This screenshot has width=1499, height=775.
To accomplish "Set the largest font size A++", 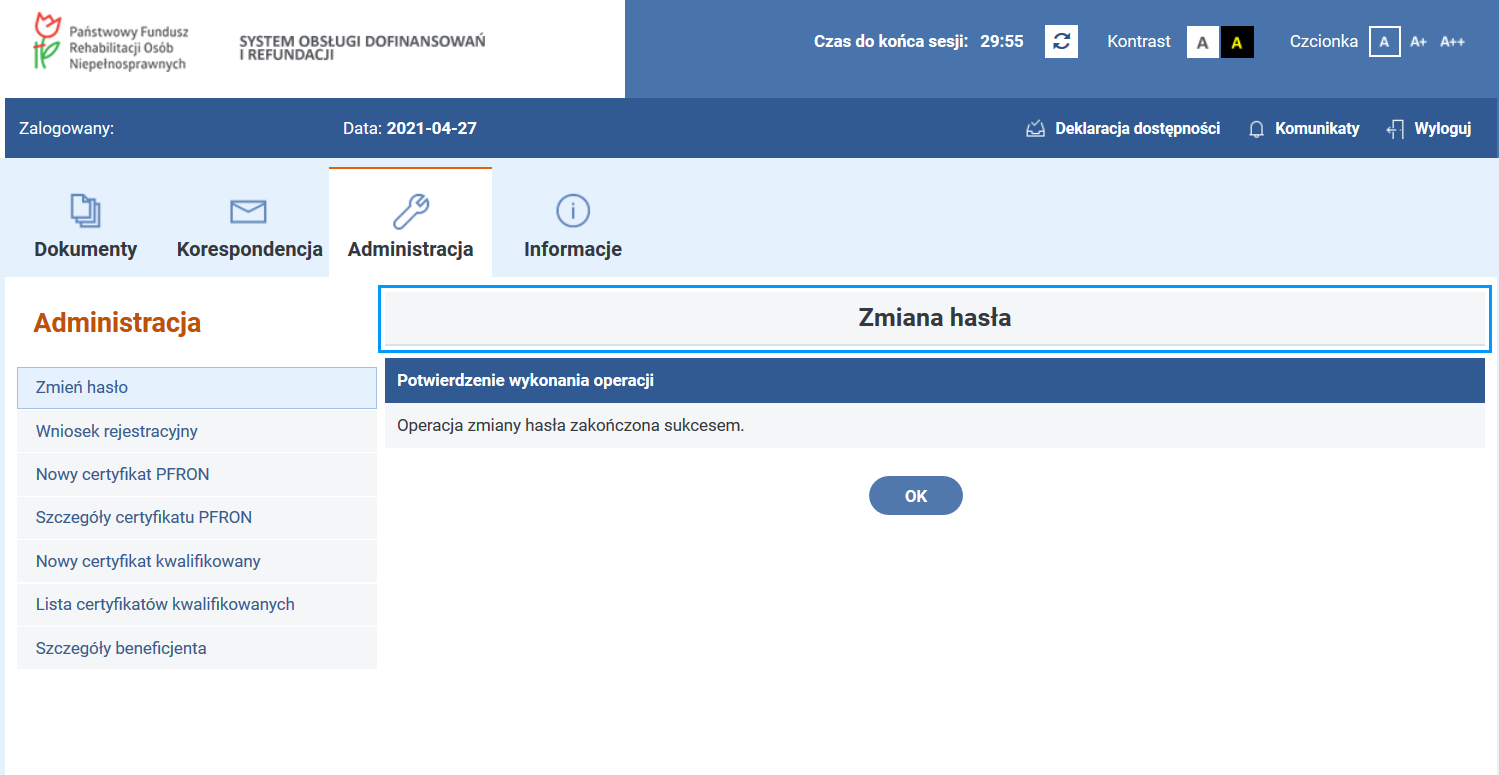I will [1452, 42].
